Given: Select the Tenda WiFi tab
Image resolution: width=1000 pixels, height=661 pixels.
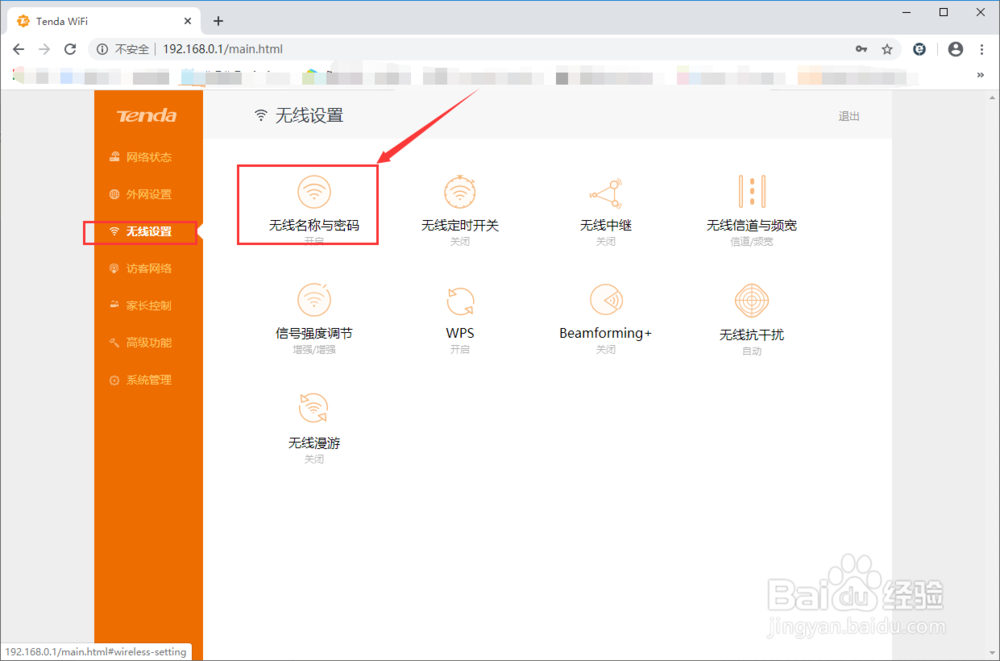Looking at the screenshot, I should pyautogui.click(x=105, y=21).
